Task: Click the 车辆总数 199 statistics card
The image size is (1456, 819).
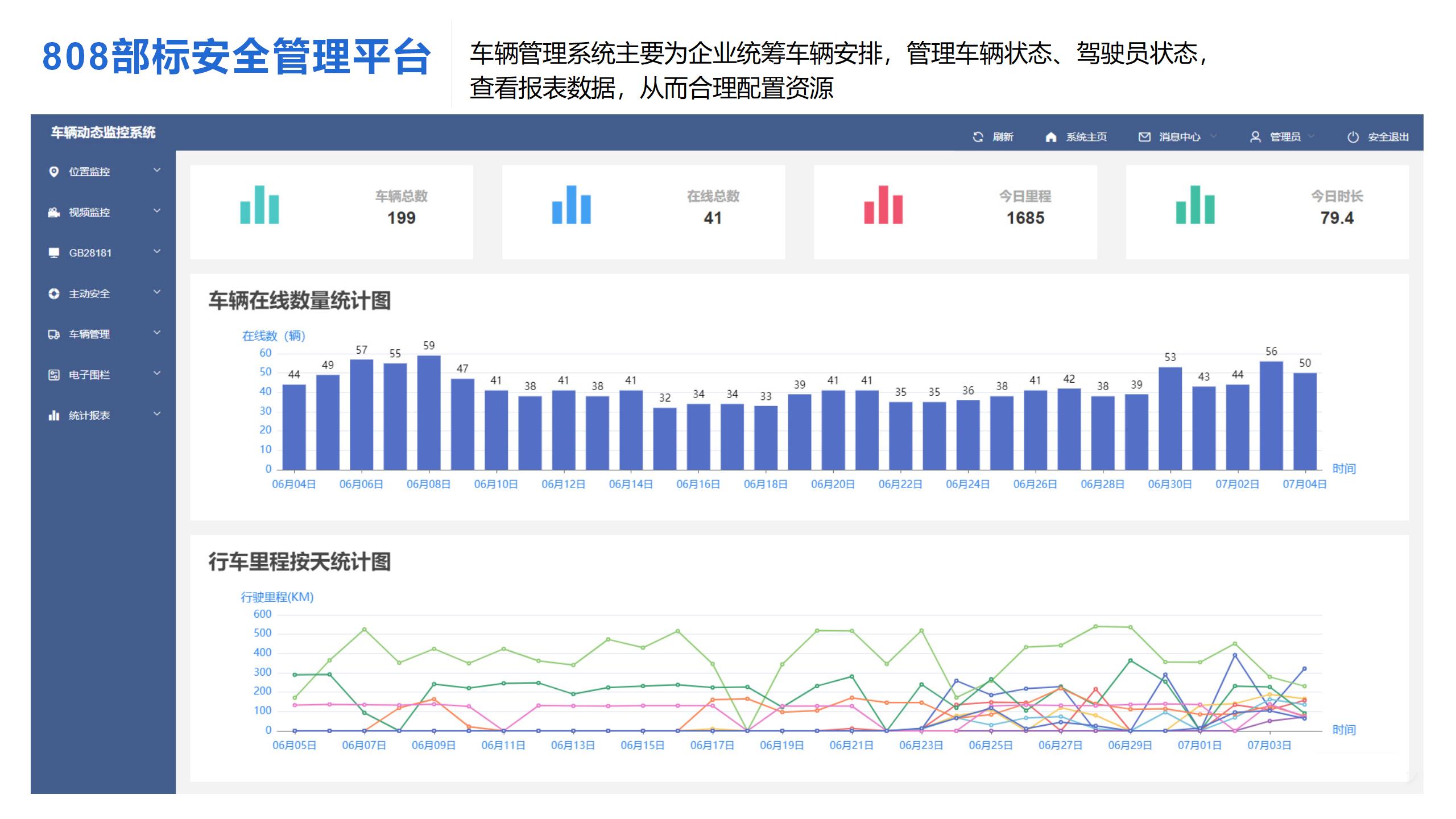Action: coord(332,212)
